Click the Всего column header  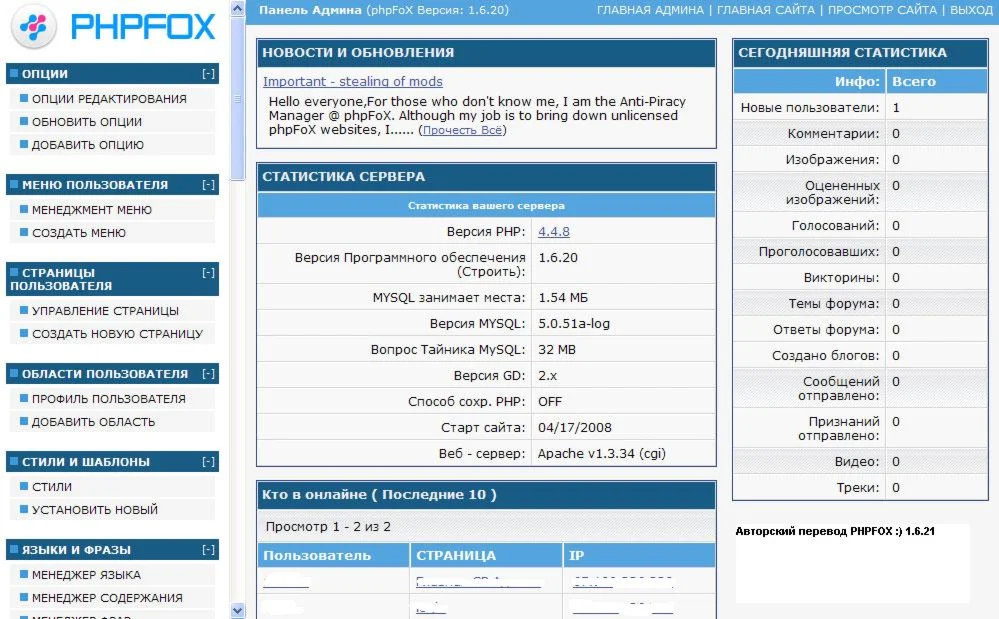[x=914, y=82]
